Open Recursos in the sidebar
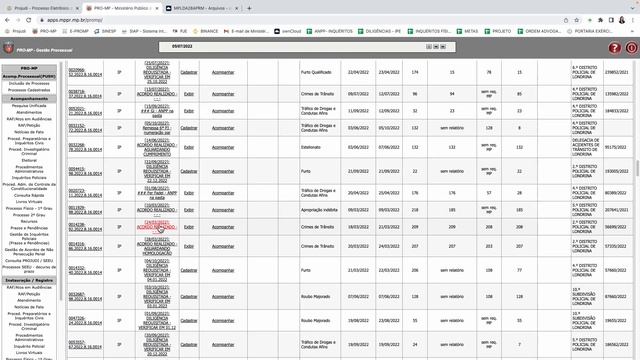The width and height of the screenshot is (640, 360). tap(29, 221)
